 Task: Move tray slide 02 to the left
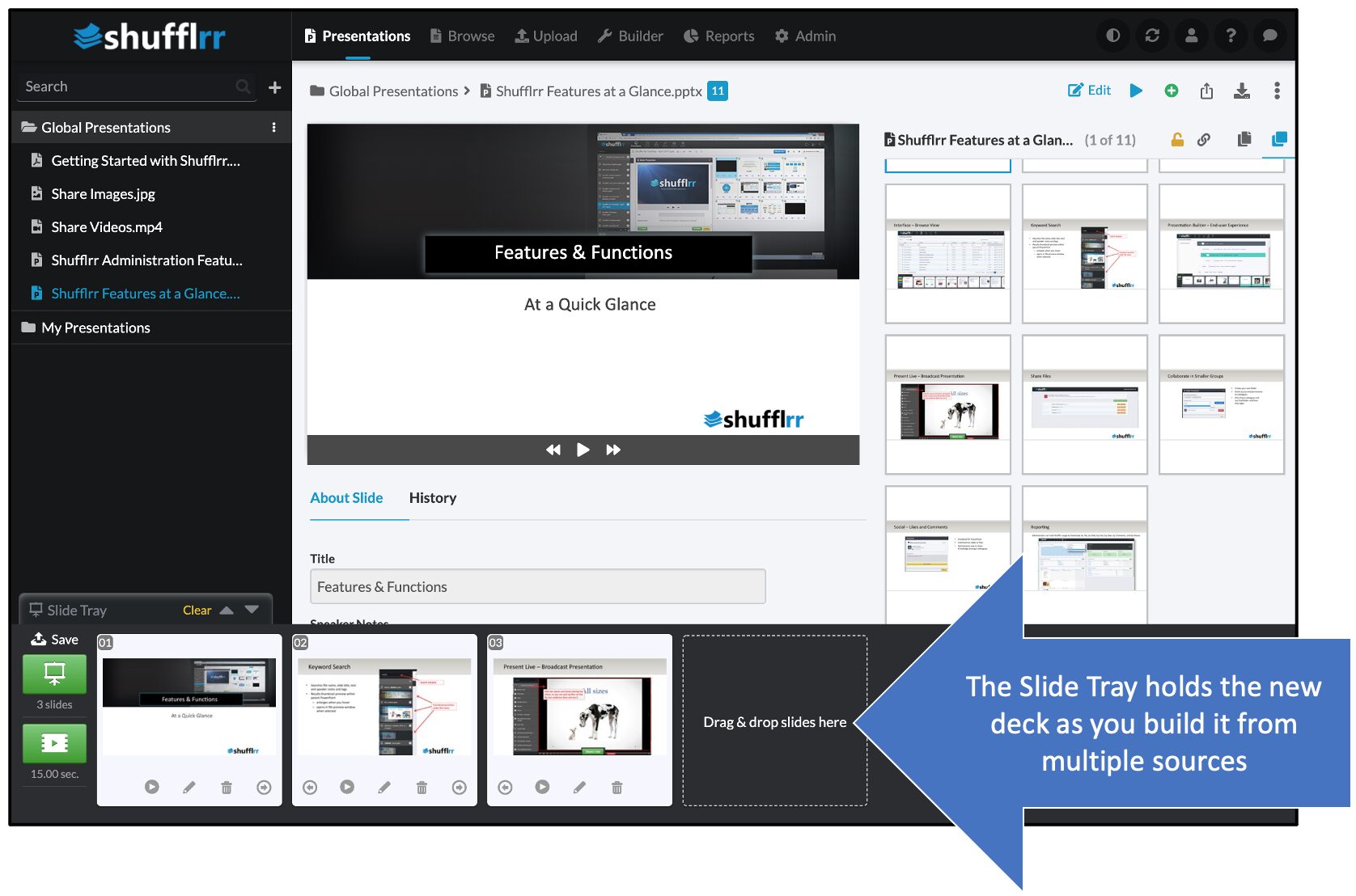tap(310, 787)
